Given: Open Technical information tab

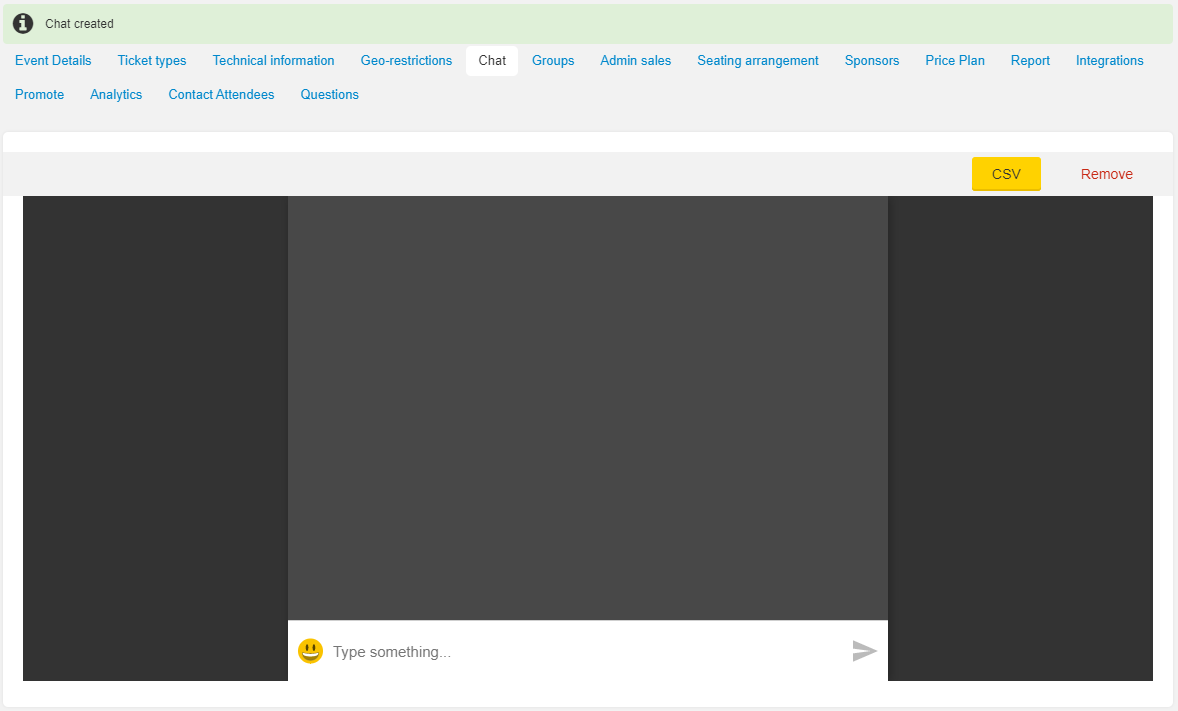Looking at the screenshot, I should 273,61.
